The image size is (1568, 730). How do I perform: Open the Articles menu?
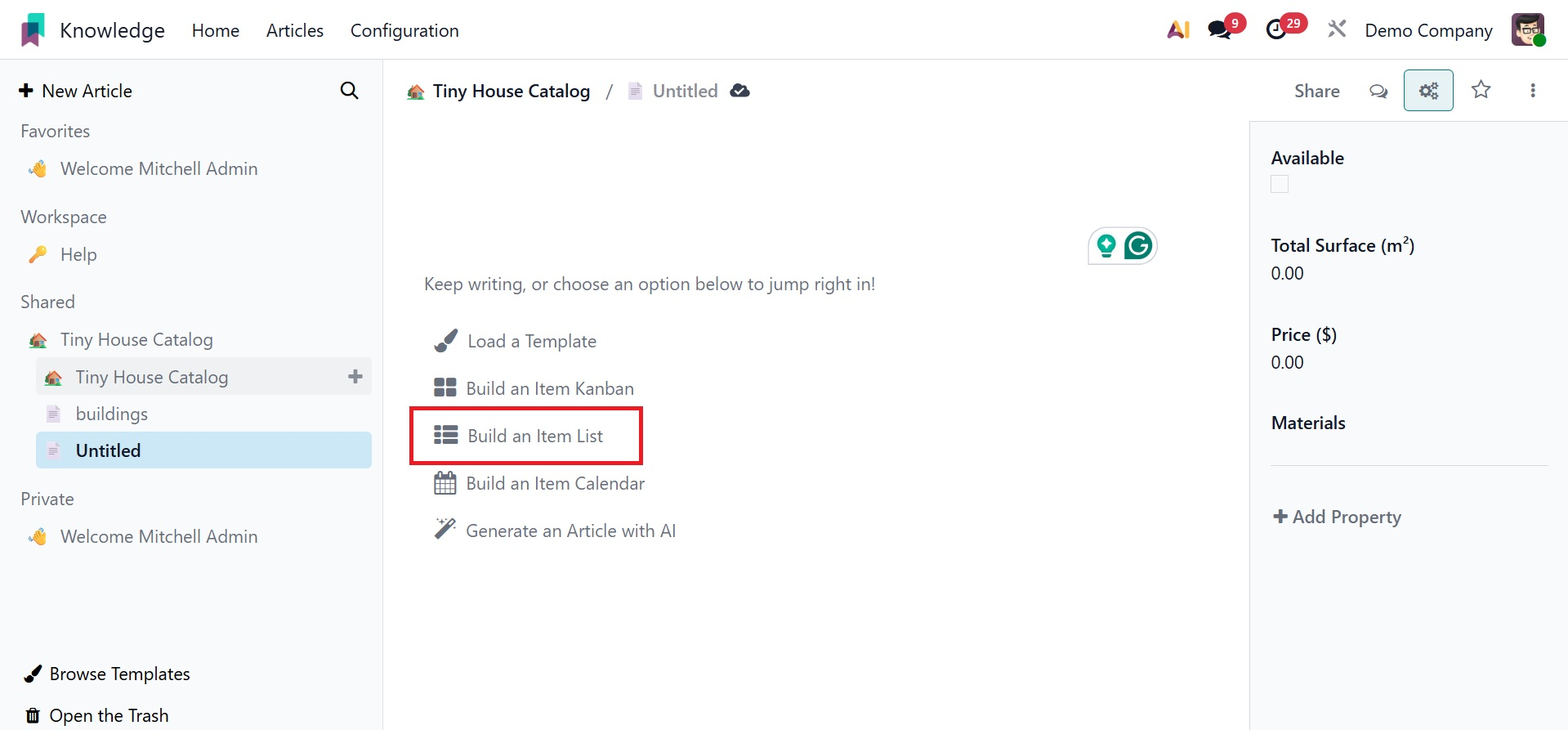(295, 30)
